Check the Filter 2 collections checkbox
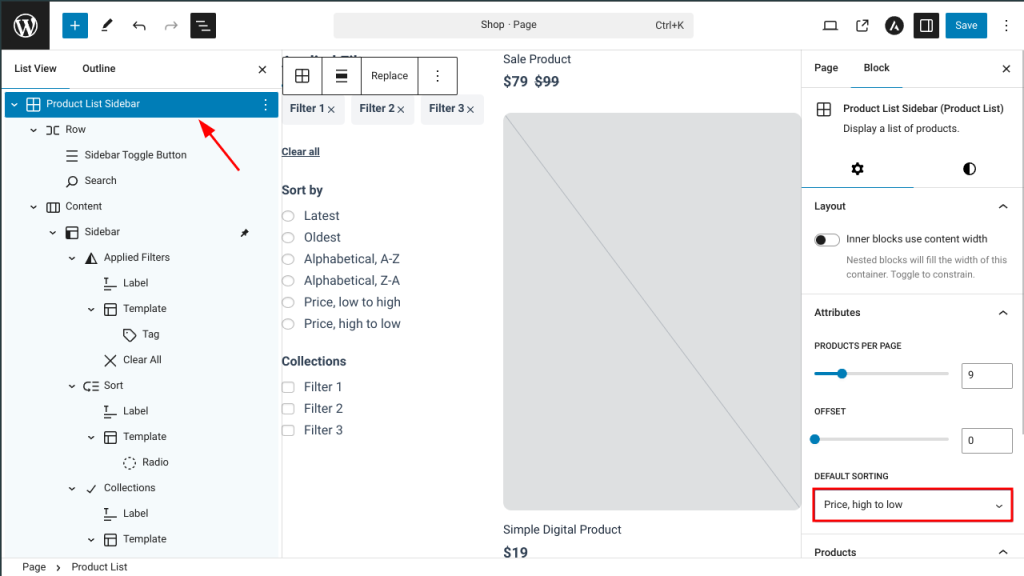The image size is (1024, 576). coord(288,409)
